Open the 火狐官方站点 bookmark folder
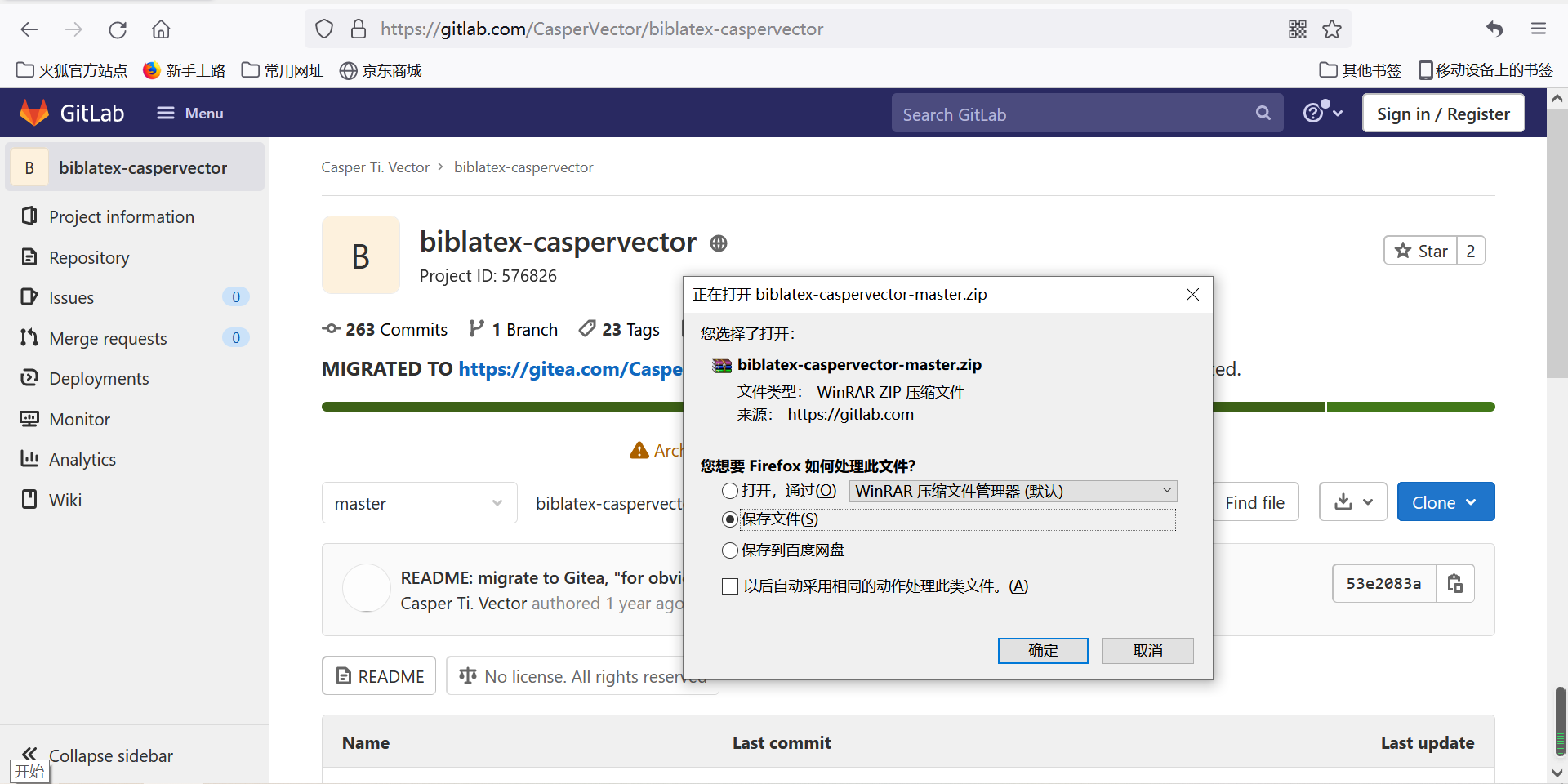 click(x=72, y=70)
